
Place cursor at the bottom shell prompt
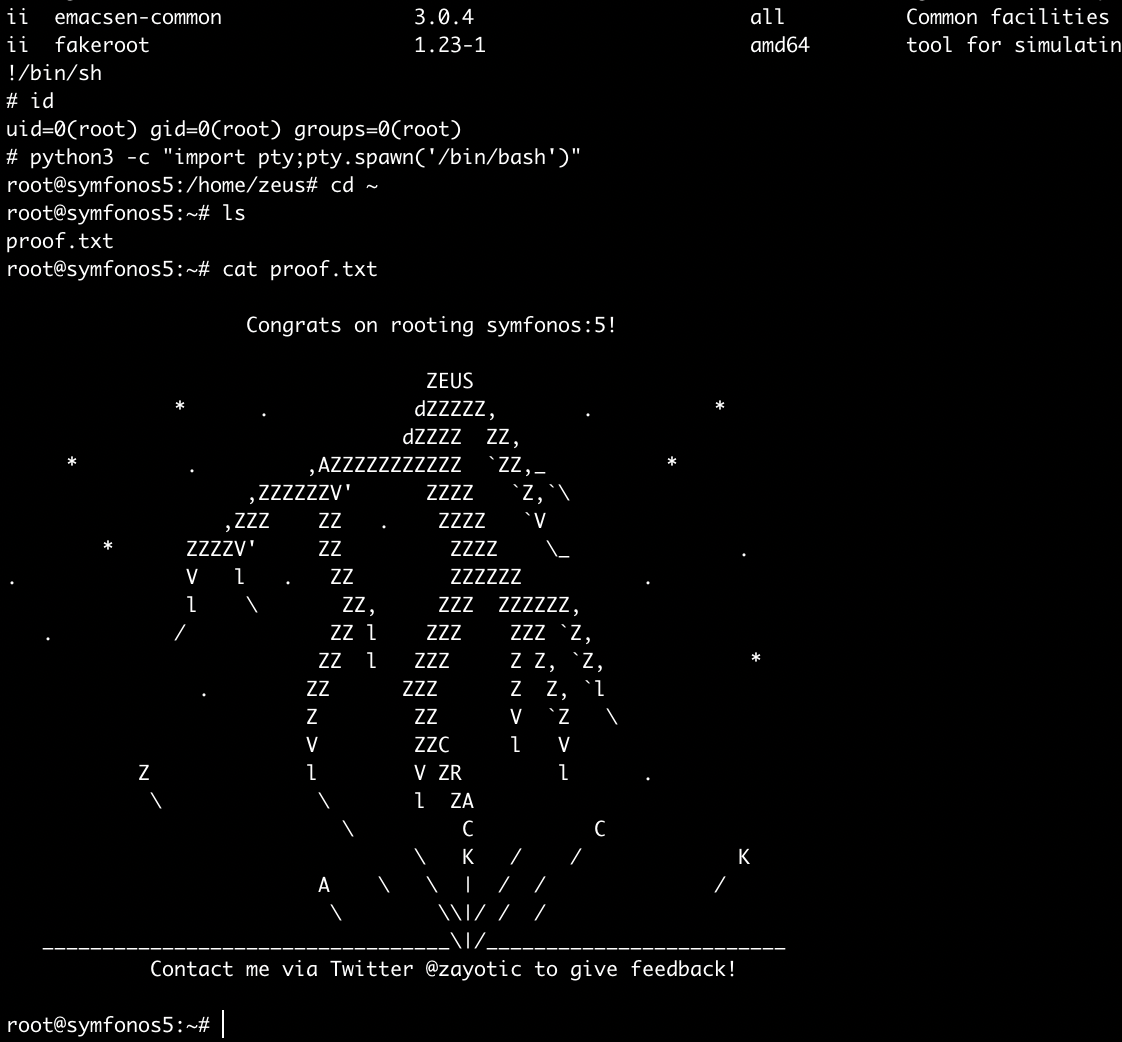(224, 1025)
